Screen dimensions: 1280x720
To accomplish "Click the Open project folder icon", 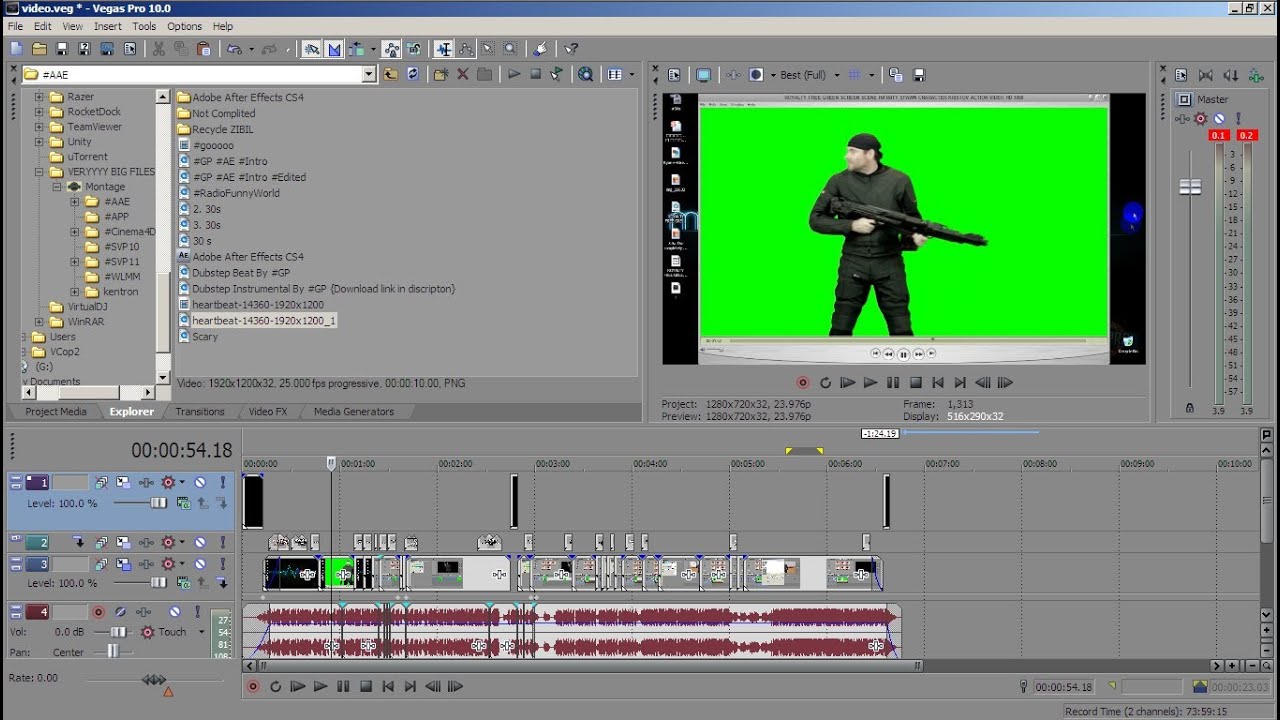I will coord(39,48).
